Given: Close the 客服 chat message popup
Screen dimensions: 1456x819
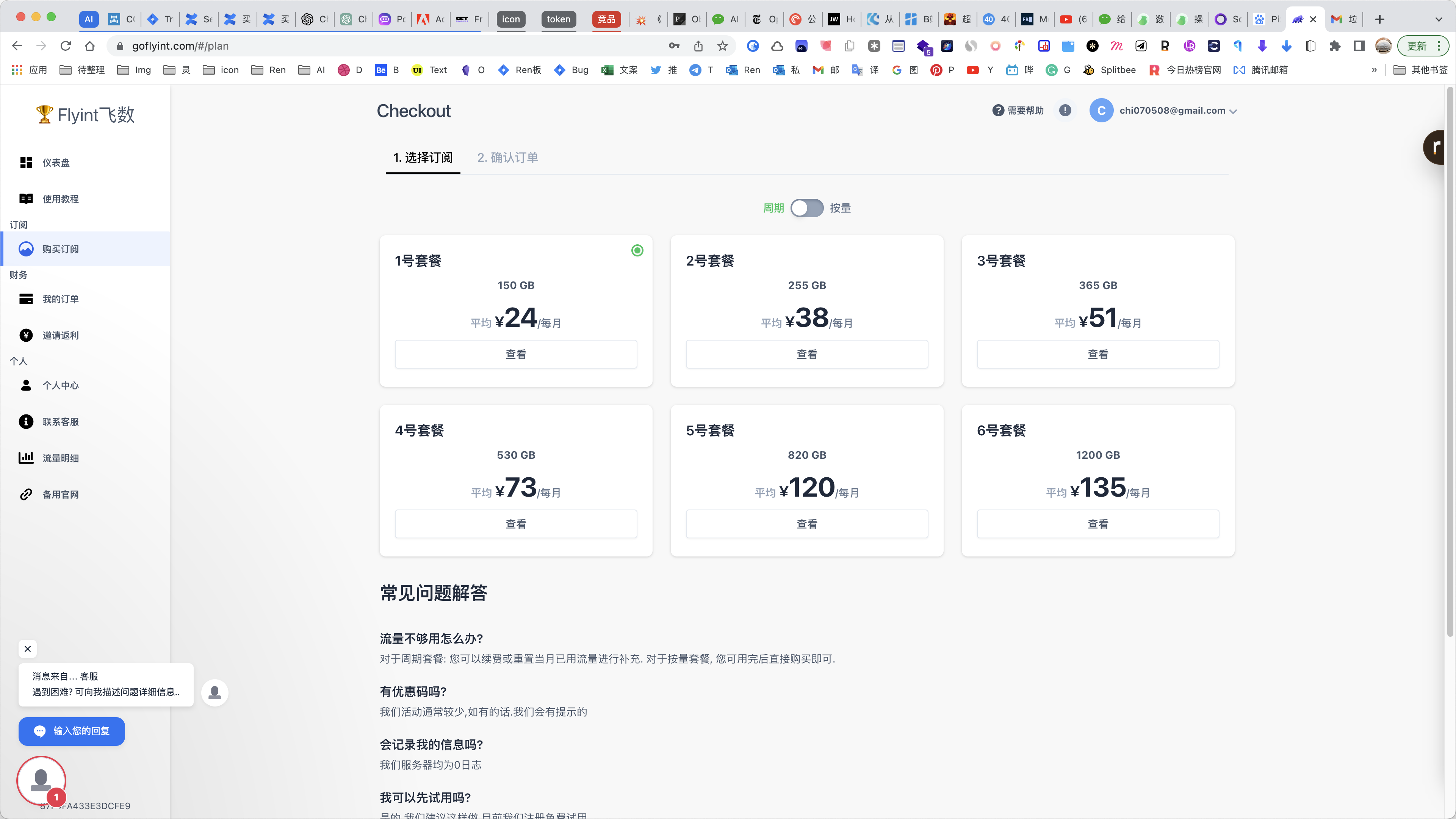Looking at the screenshot, I should (x=28, y=649).
